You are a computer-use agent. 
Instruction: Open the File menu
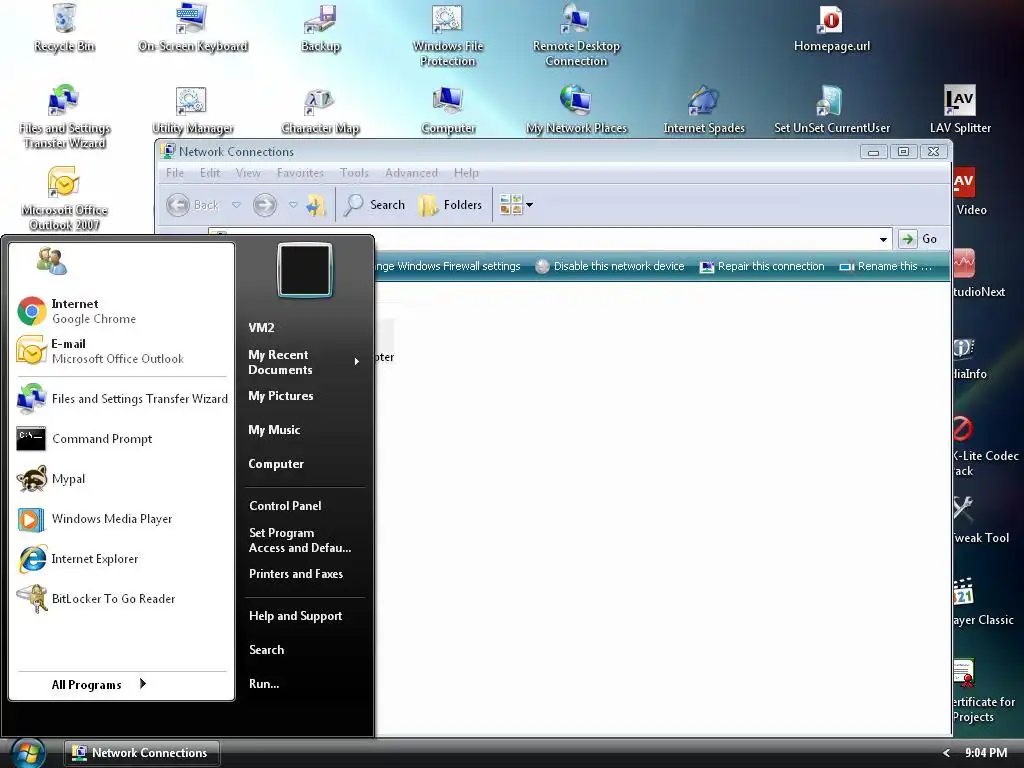coord(174,173)
